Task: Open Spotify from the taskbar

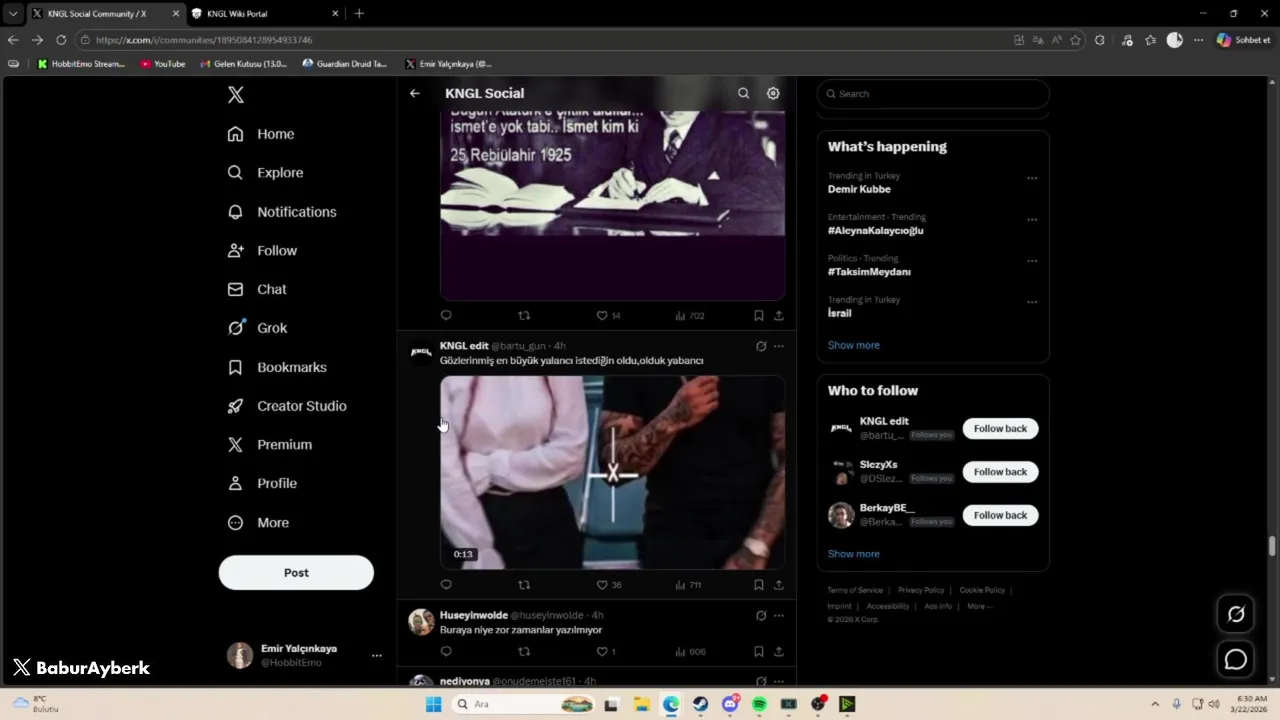Action: (x=759, y=705)
